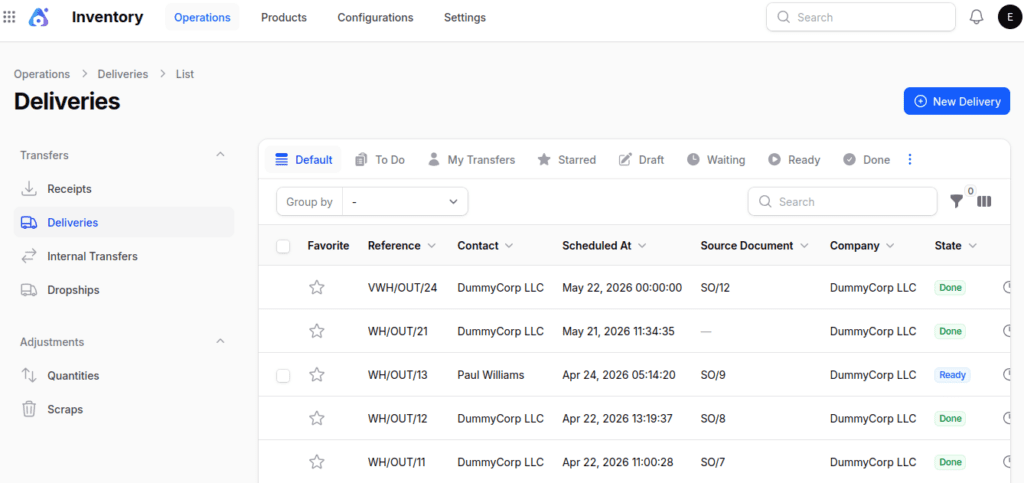Open the Settings top menu
This screenshot has height=483, width=1024.
(x=465, y=18)
